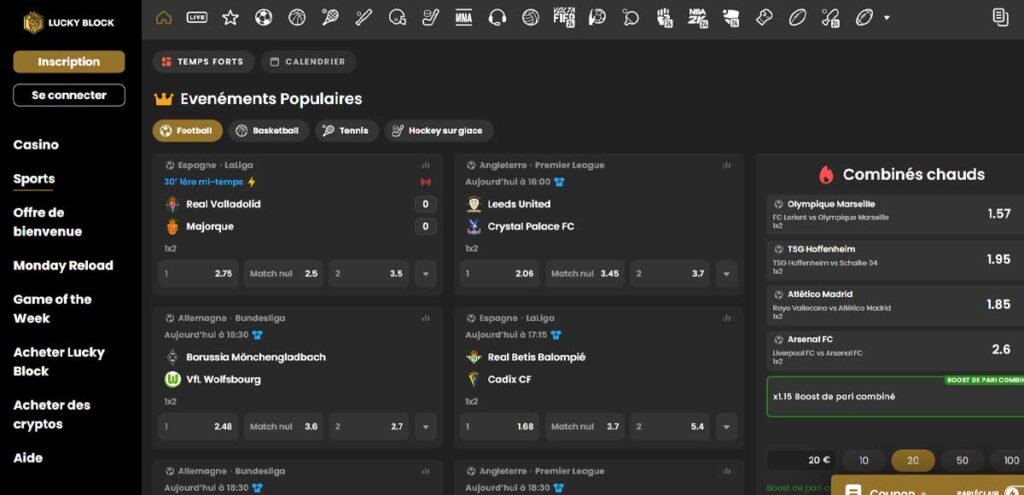Open stats icon for Real Betis Balompié match
This screenshot has height=495, width=1024.
[x=727, y=318]
